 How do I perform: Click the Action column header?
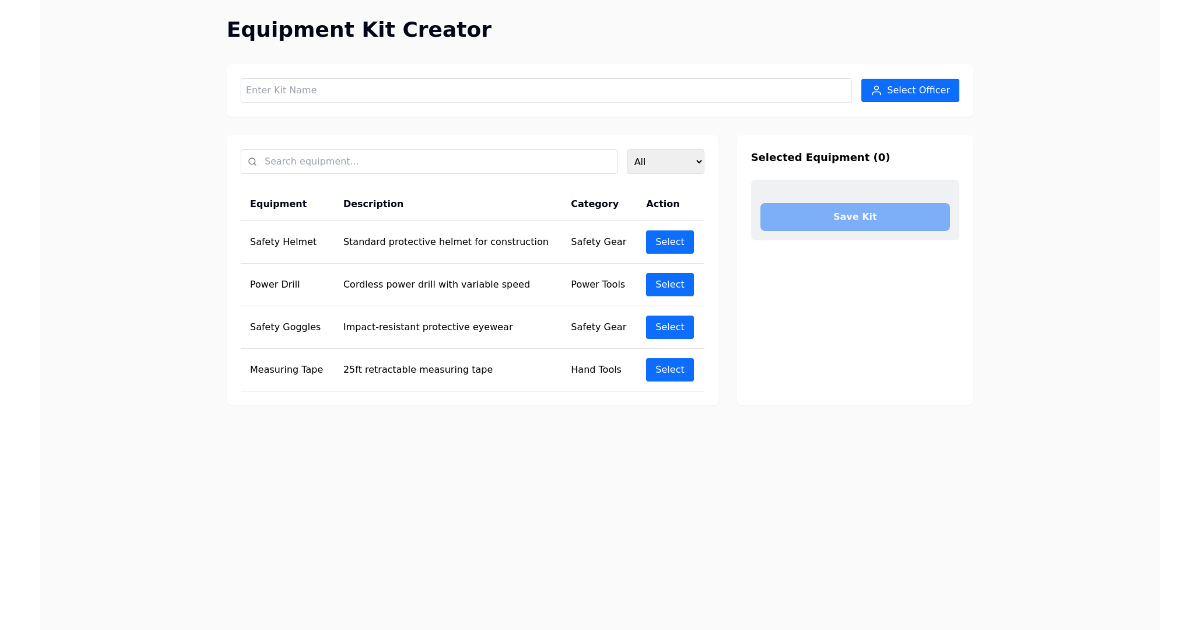click(663, 203)
